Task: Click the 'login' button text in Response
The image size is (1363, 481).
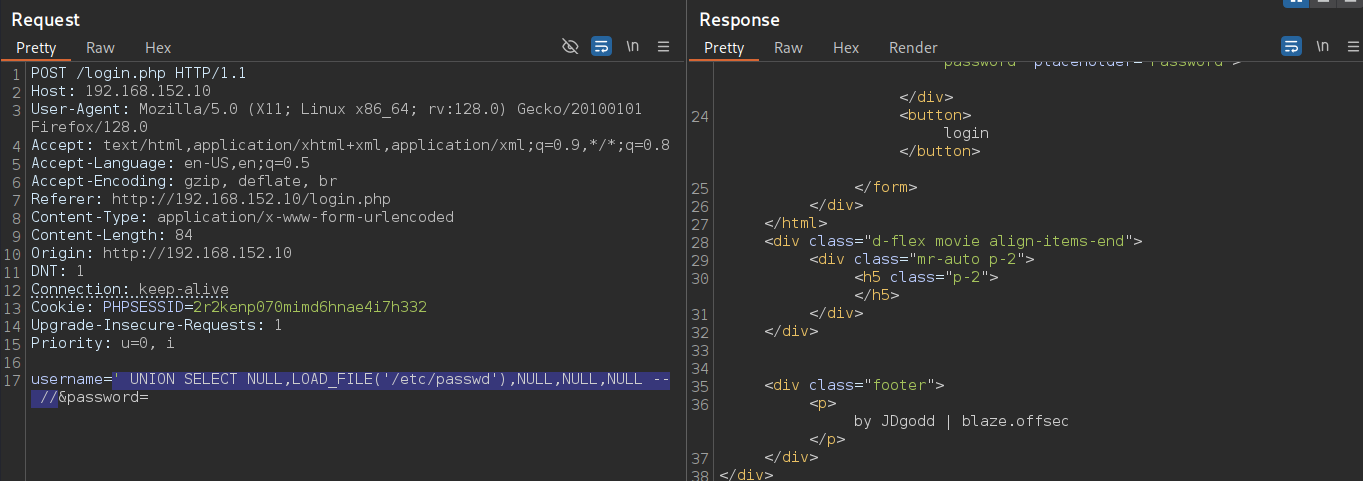Action: (x=966, y=133)
